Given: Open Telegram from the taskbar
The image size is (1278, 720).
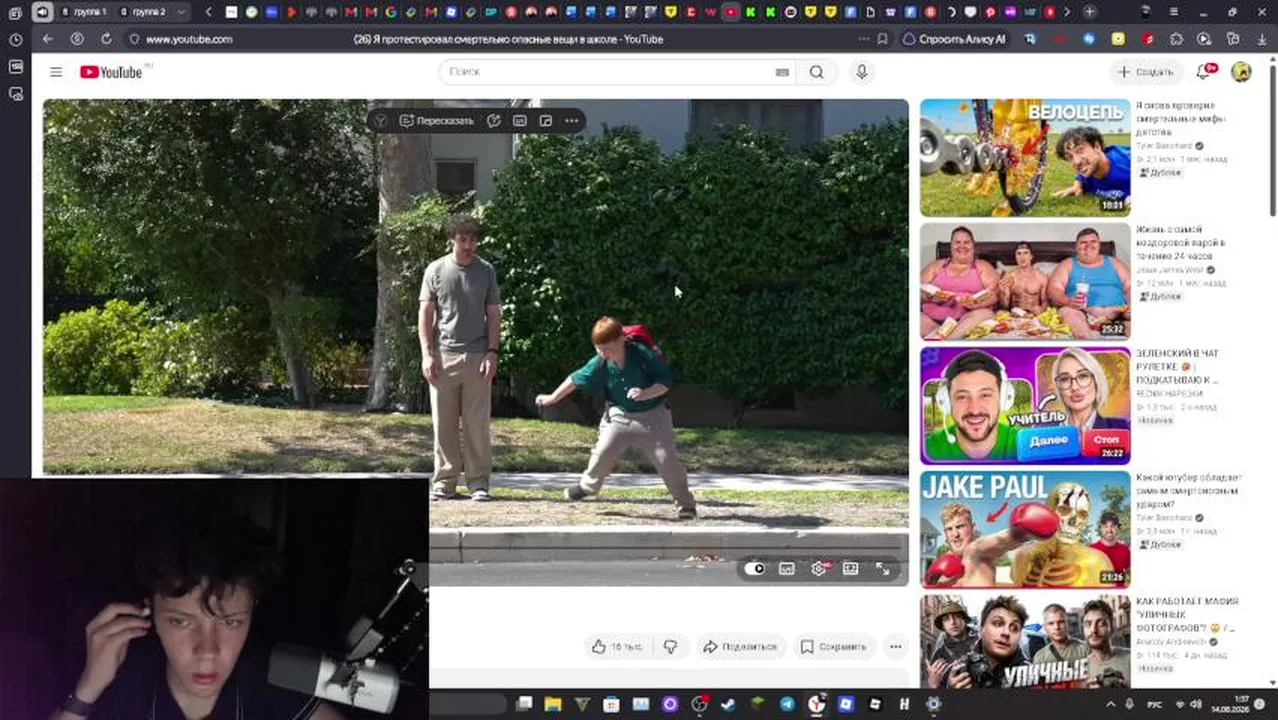Looking at the screenshot, I should click(787, 704).
